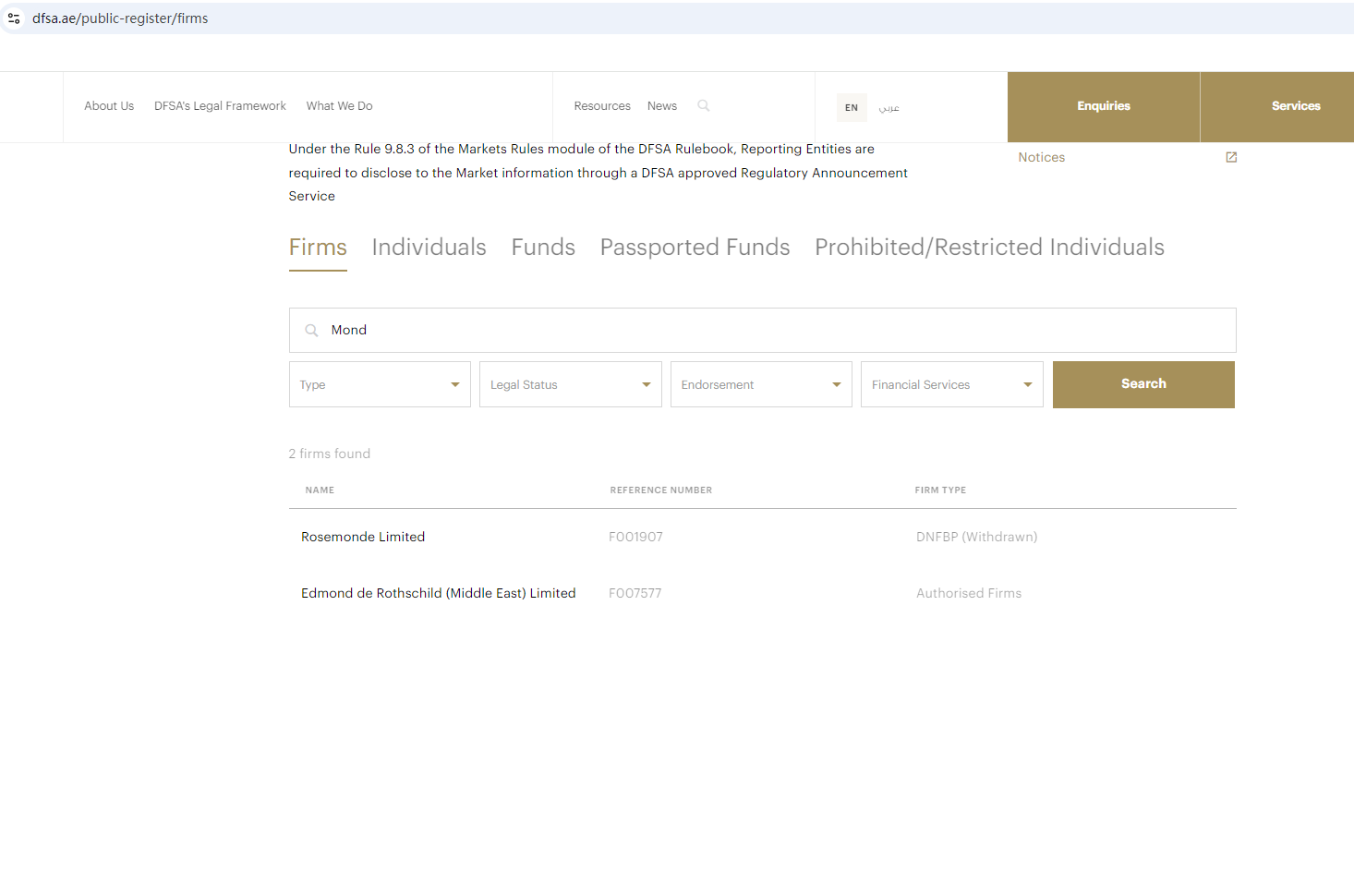Click the Notices external link icon
This screenshot has height=896, width=1354.
pyautogui.click(x=1230, y=158)
